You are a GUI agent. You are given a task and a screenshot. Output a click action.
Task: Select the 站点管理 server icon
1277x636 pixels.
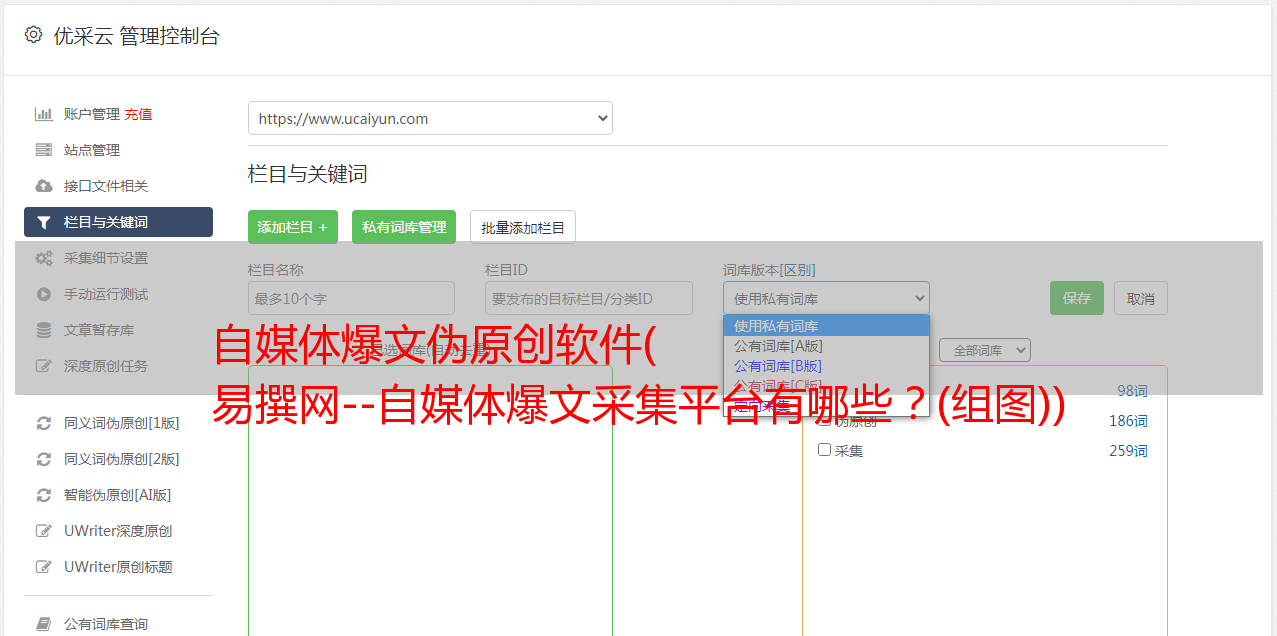click(x=44, y=150)
